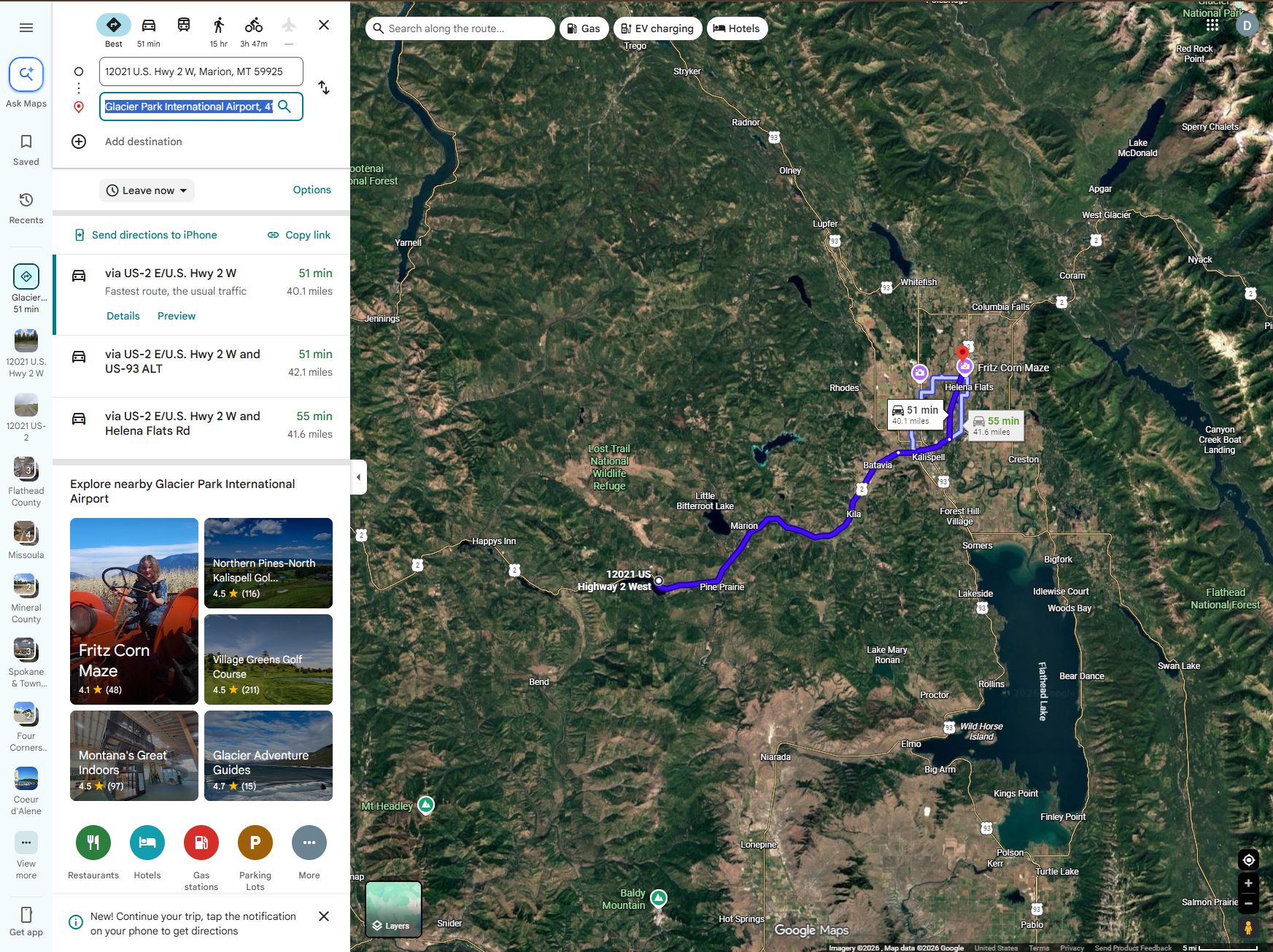Select Transit travel mode
The width and height of the screenshot is (1273, 952).
[x=184, y=26]
